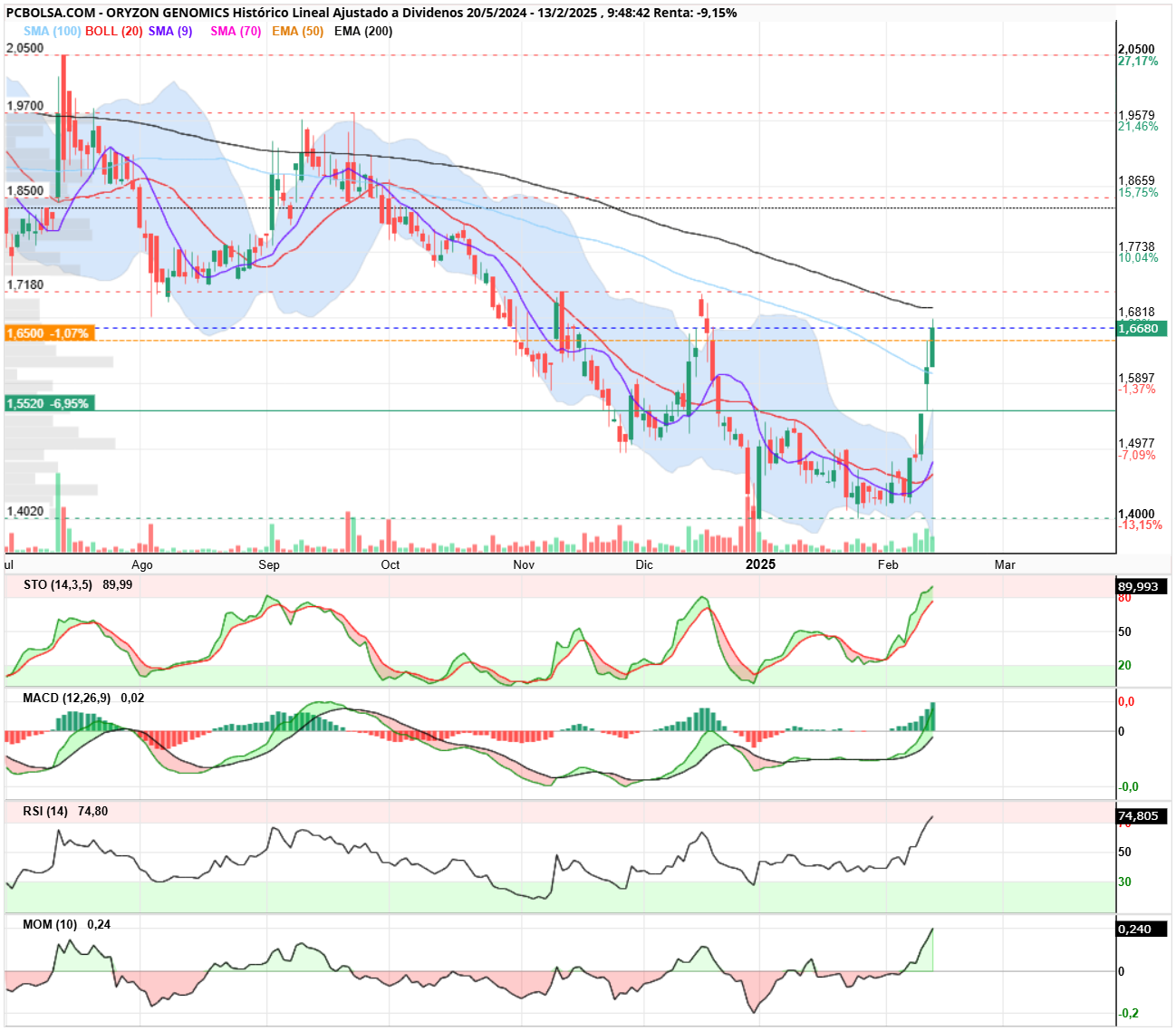
Task: Click the Mar month label on time axis
Action: click(x=1005, y=564)
